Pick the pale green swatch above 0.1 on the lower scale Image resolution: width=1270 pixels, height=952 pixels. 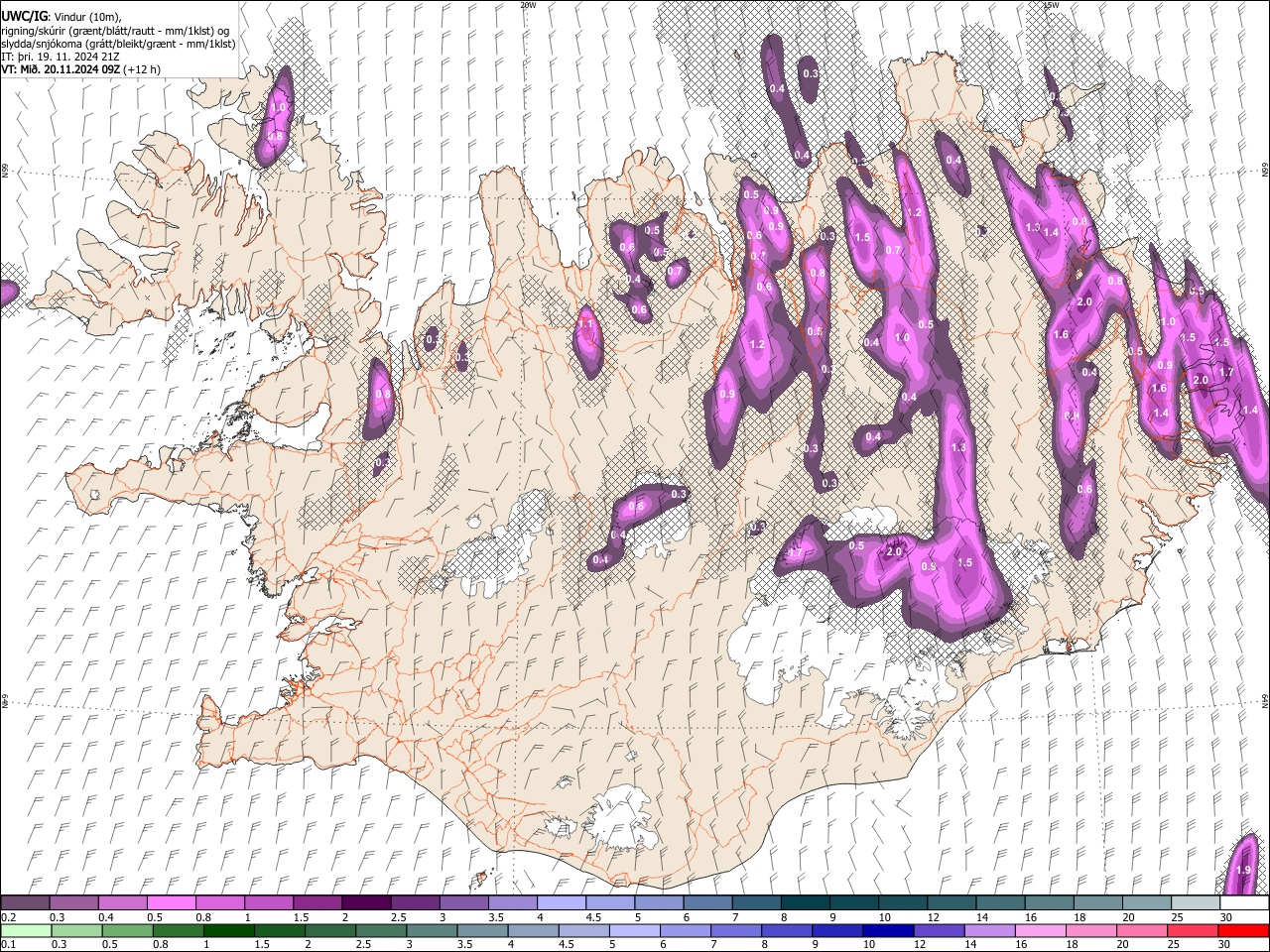25,931
